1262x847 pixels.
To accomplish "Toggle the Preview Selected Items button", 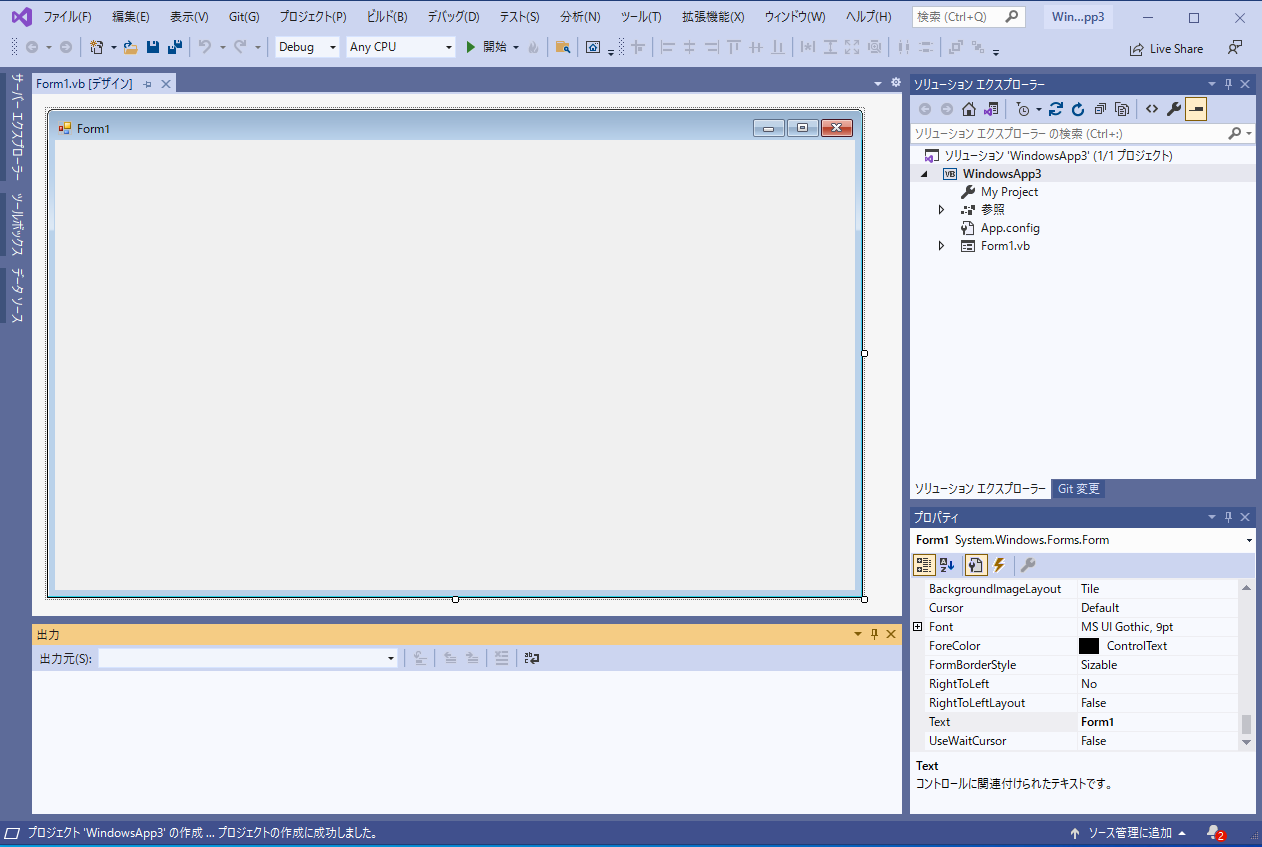I will click(1196, 109).
